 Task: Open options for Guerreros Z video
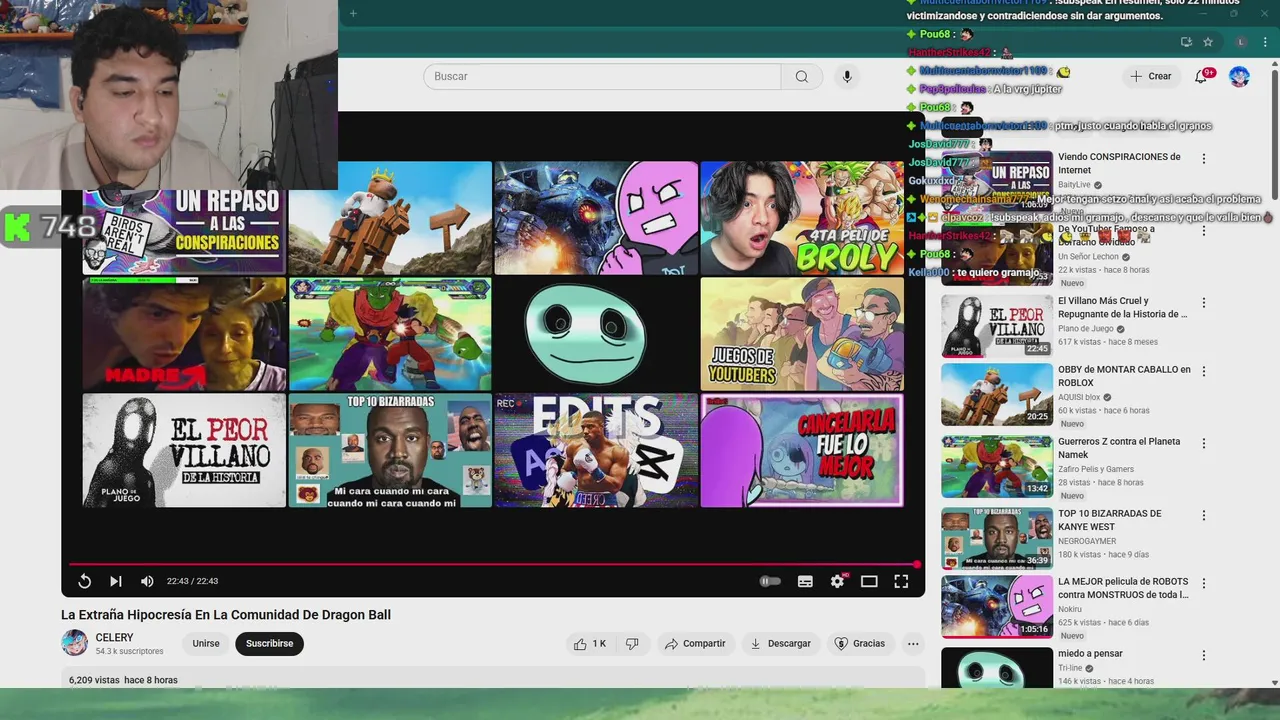click(x=1204, y=443)
